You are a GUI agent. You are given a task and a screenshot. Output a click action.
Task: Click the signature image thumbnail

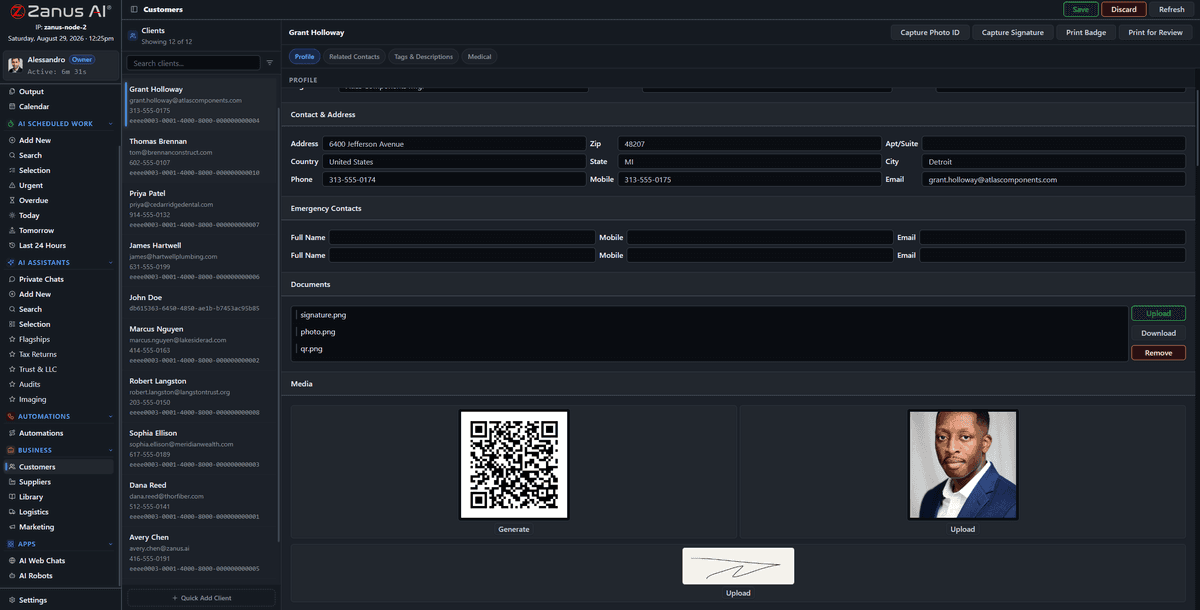tap(738, 566)
